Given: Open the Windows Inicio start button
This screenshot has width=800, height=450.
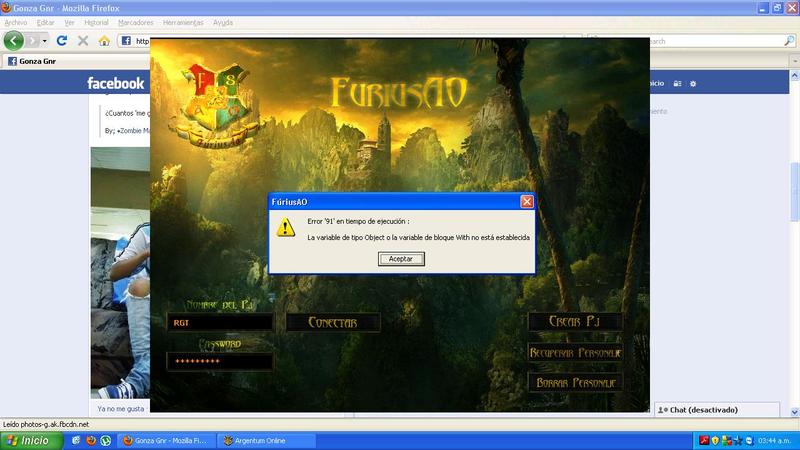Looking at the screenshot, I should pos(32,440).
